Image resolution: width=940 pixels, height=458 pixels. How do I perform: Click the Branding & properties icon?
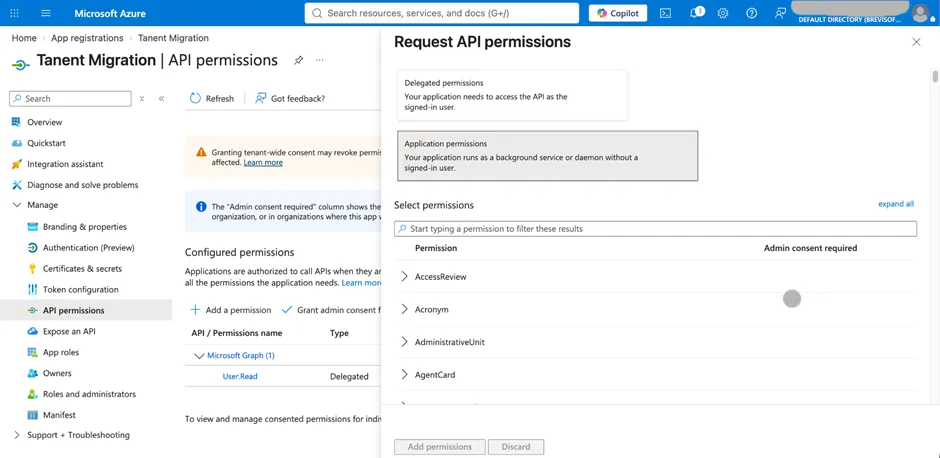[32, 227]
